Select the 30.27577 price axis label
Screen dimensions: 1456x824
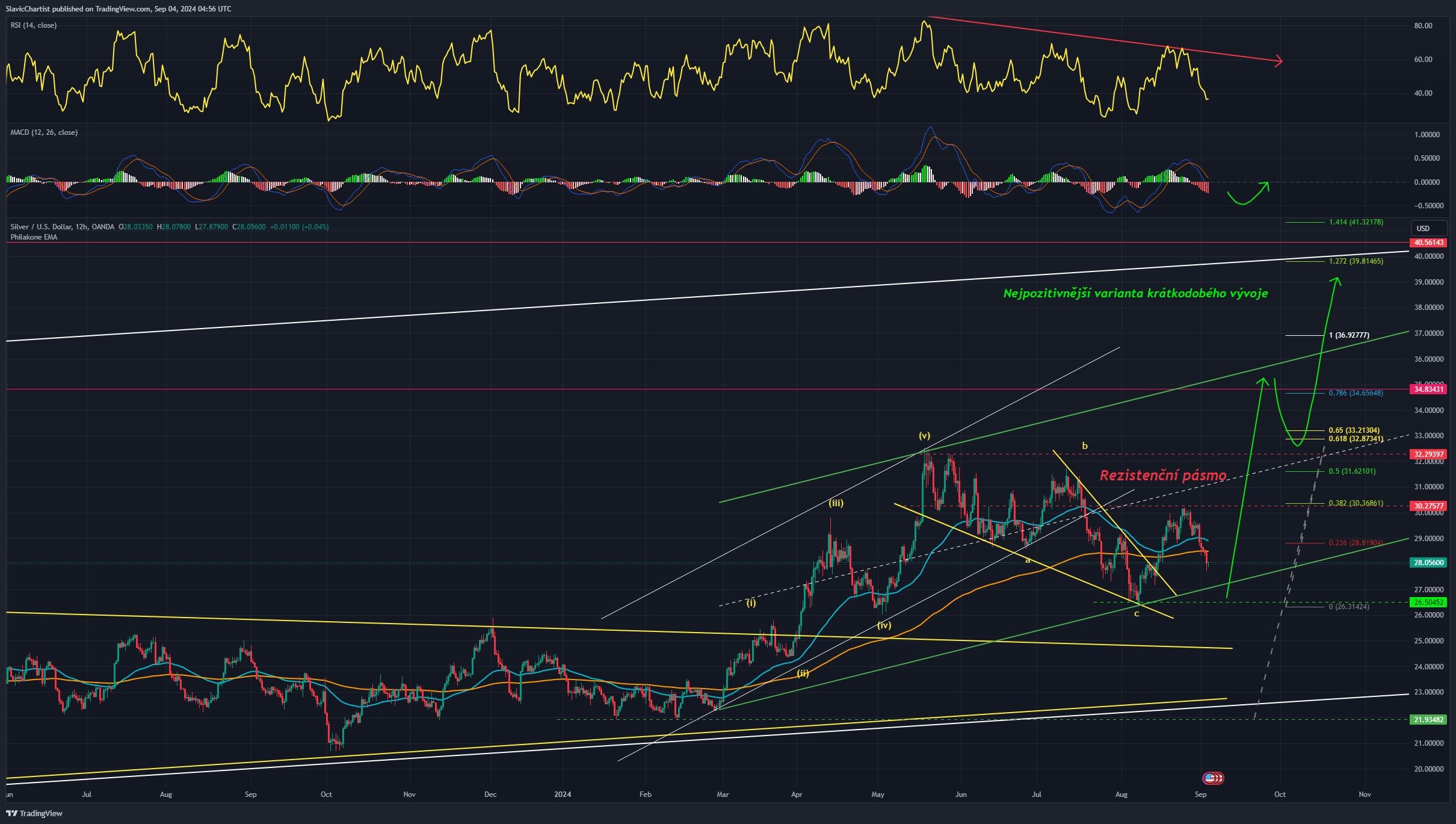(x=1428, y=506)
